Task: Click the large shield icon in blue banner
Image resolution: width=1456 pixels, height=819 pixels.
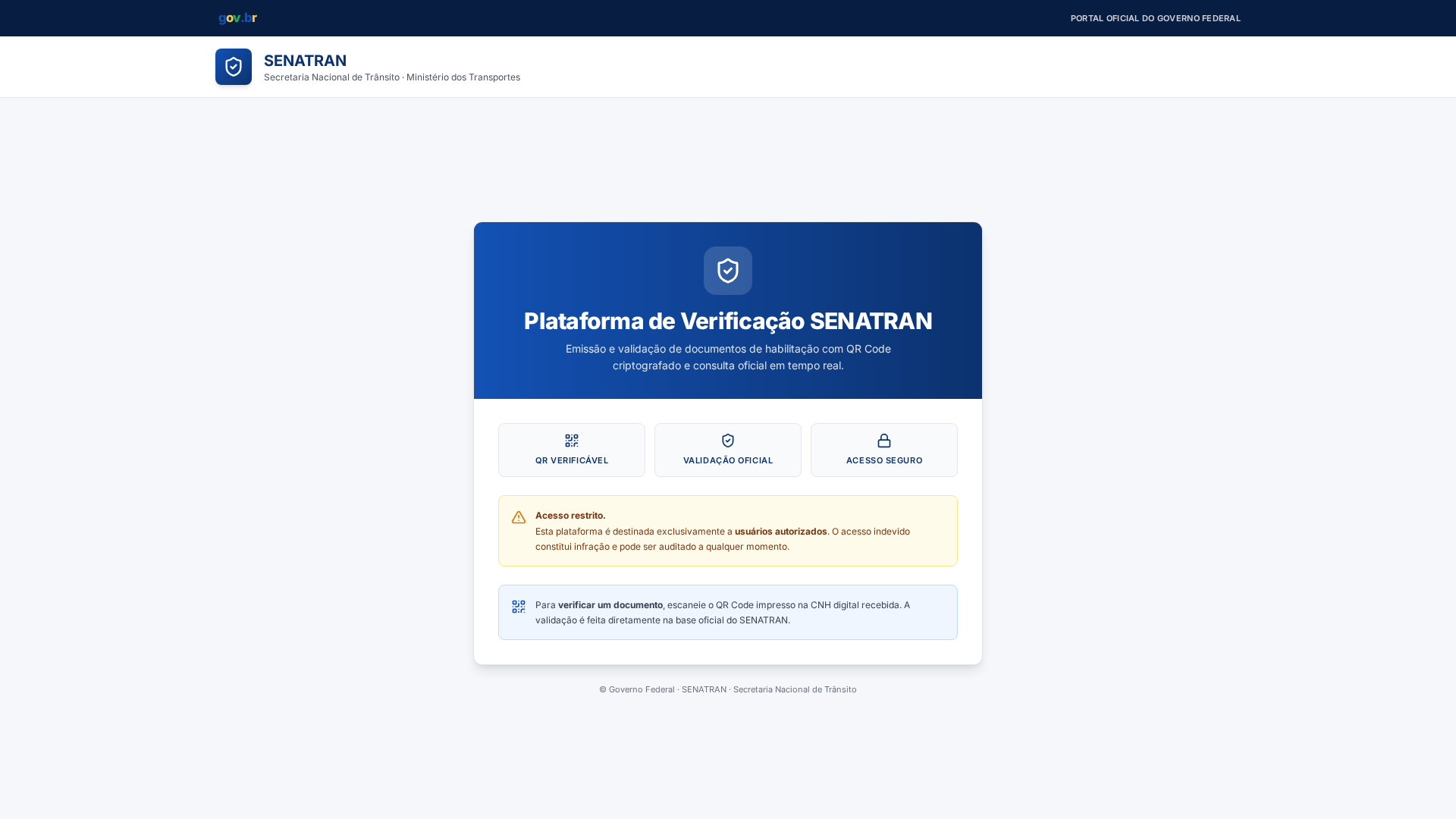Action: [x=728, y=271]
